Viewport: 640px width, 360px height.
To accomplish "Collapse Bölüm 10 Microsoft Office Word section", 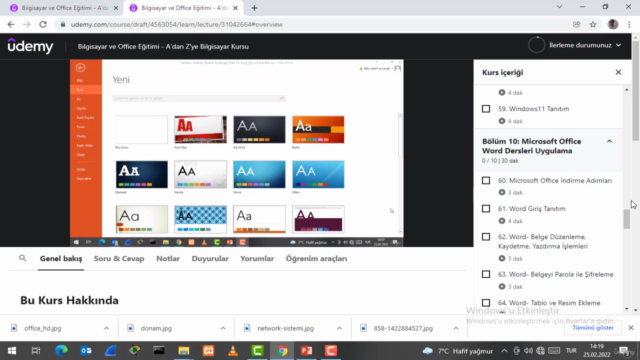I will click(609, 141).
